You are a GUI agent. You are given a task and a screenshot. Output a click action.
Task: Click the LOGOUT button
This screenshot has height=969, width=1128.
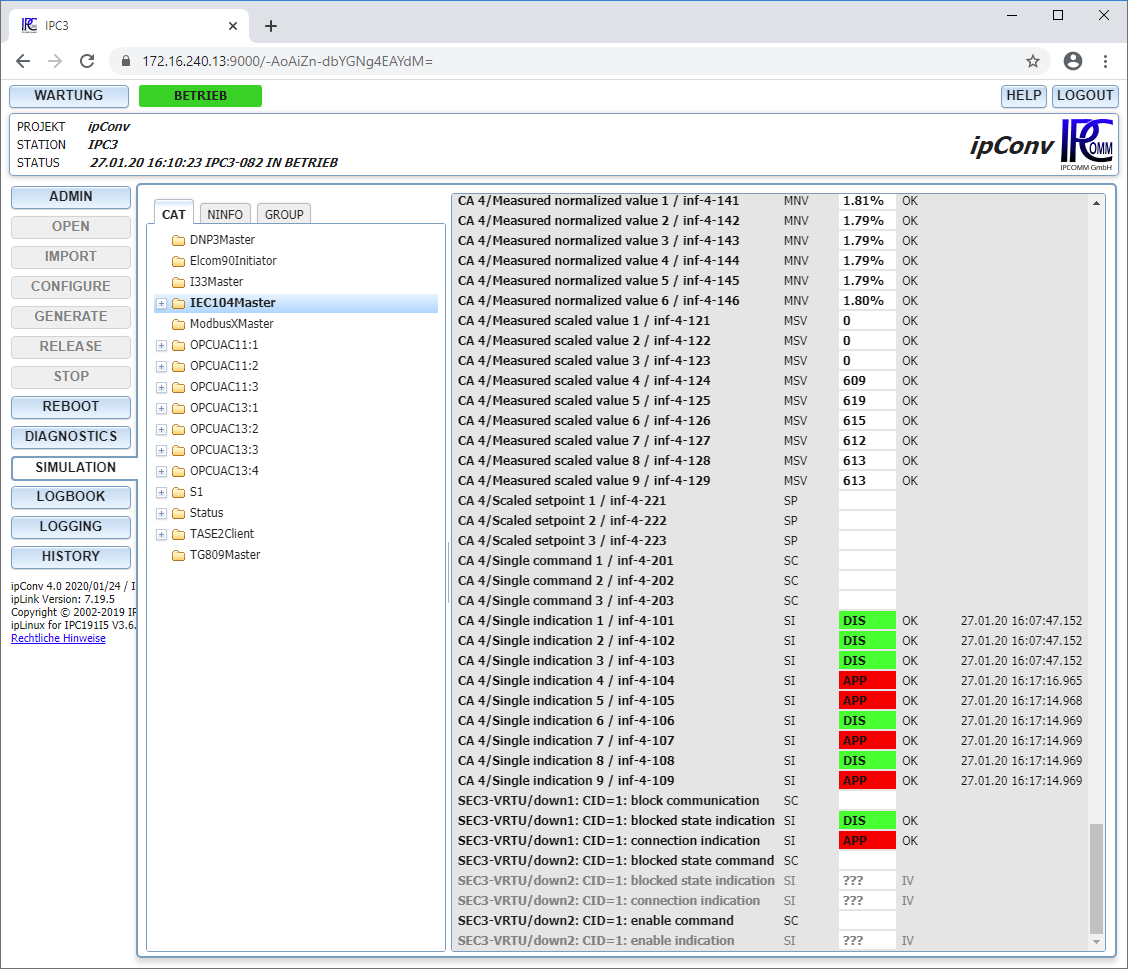(1085, 96)
